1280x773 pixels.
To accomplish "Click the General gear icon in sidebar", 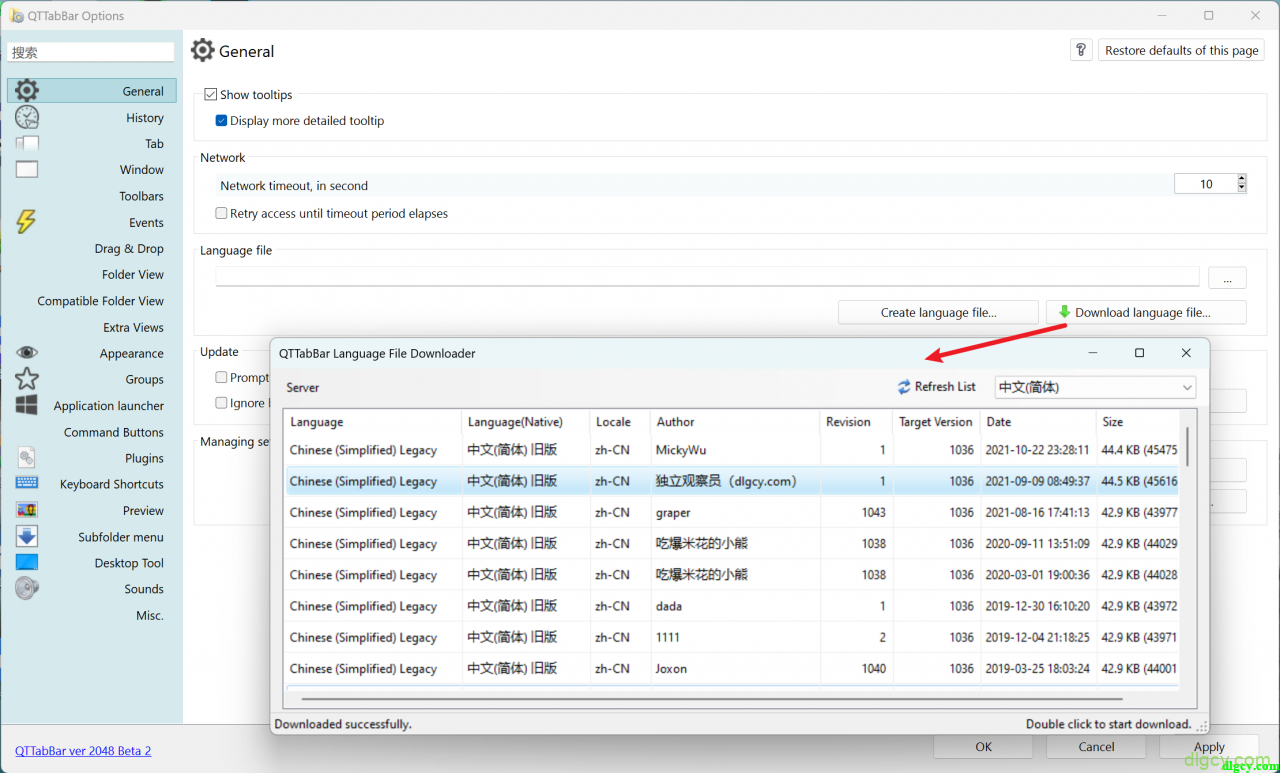I will click(27, 91).
